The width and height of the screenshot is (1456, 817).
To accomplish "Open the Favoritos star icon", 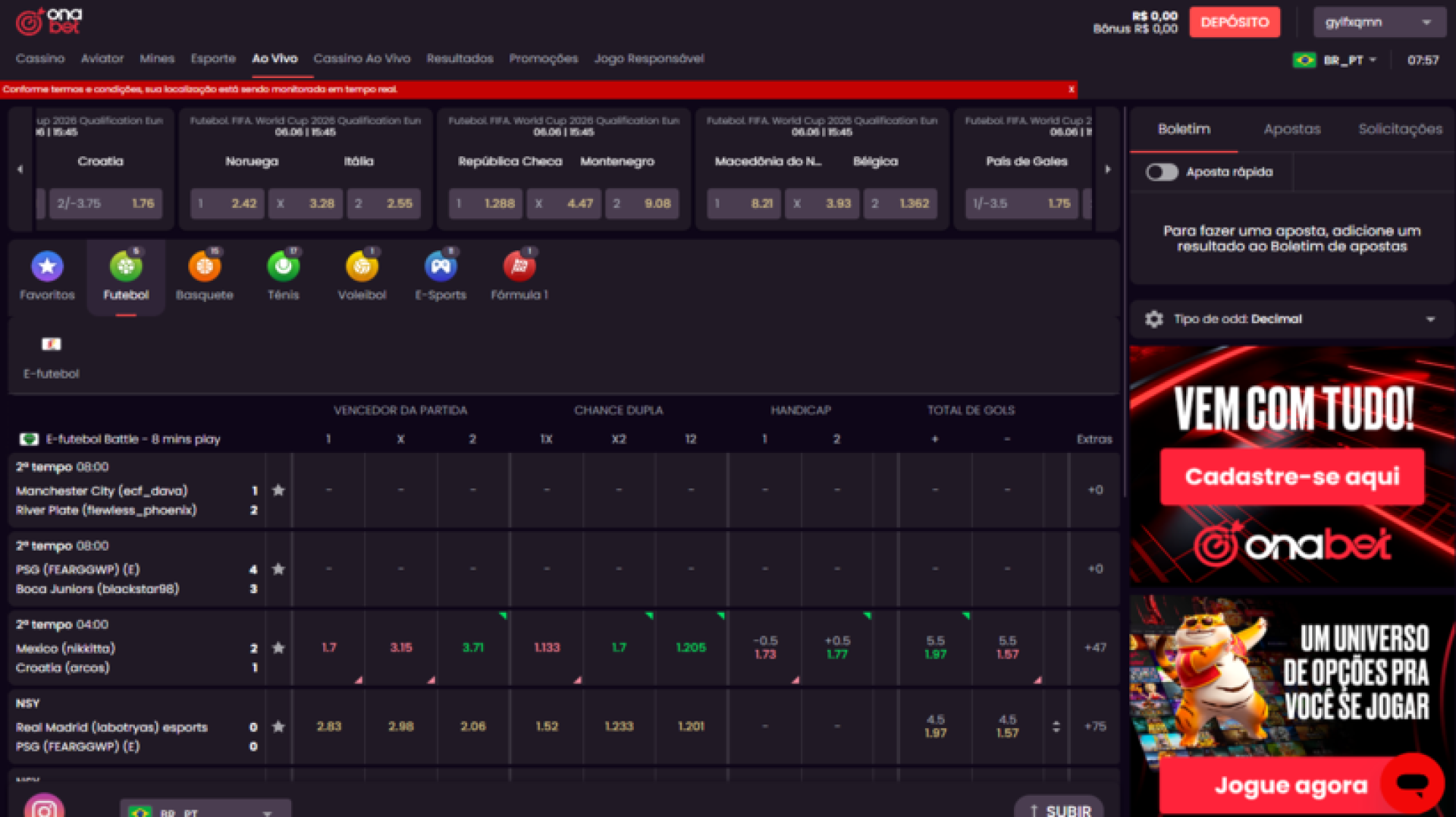I will click(x=47, y=267).
